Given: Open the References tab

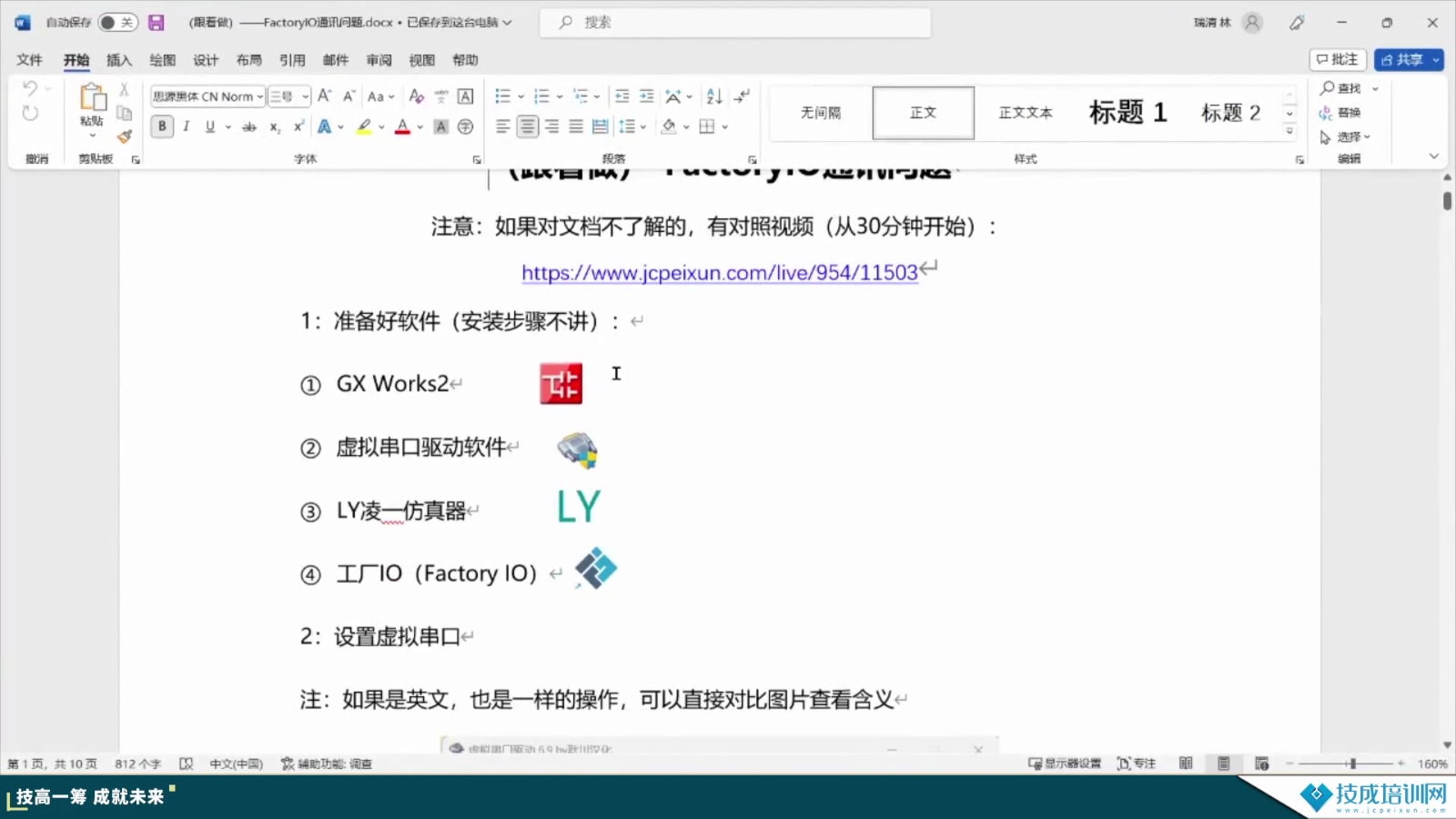Looking at the screenshot, I should click(x=292, y=60).
